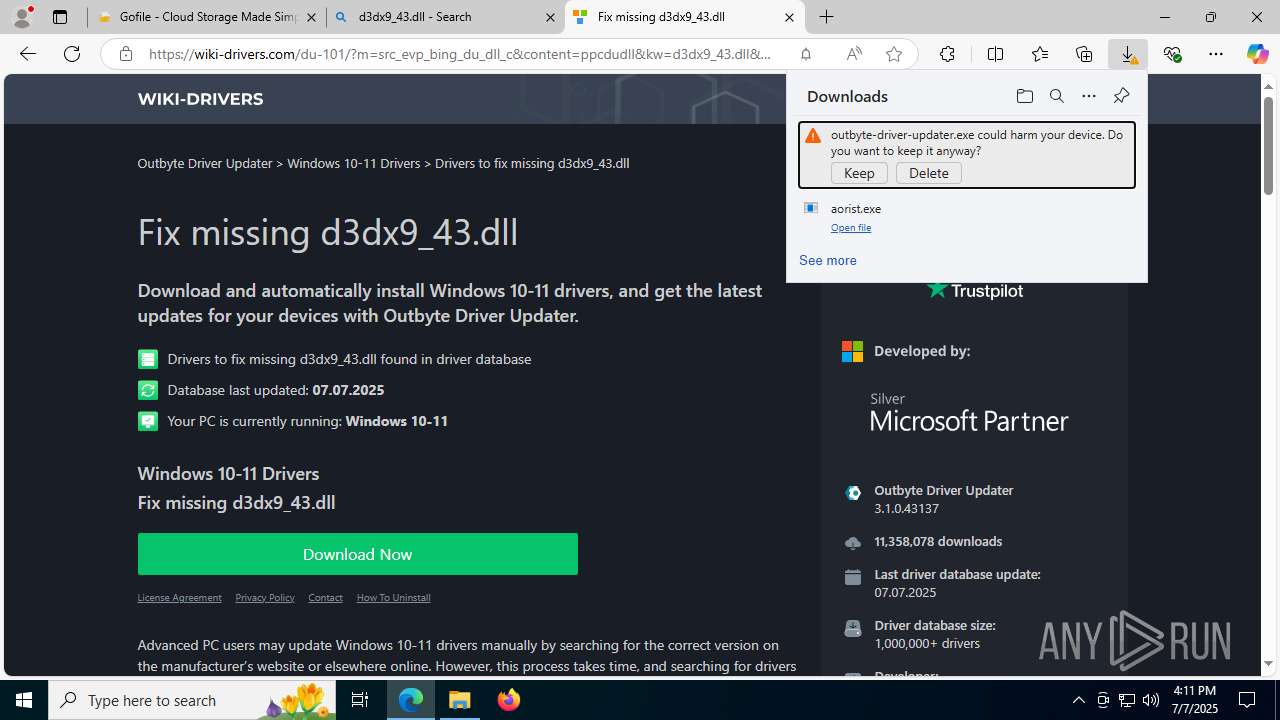Open the browser profile icon

[x=22, y=17]
